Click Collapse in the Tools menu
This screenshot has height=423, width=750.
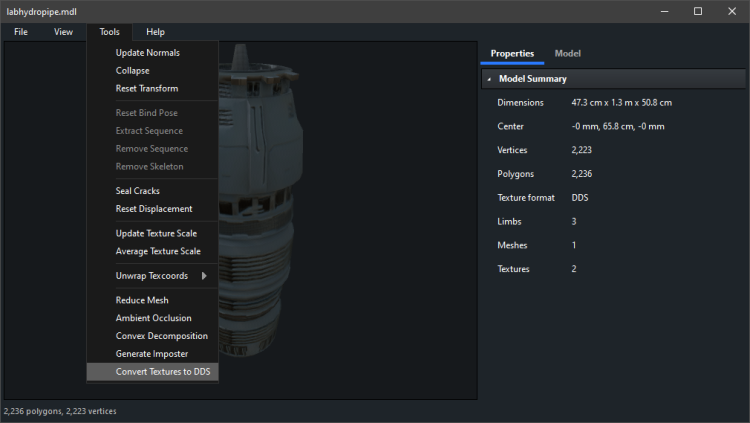[132, 70]
